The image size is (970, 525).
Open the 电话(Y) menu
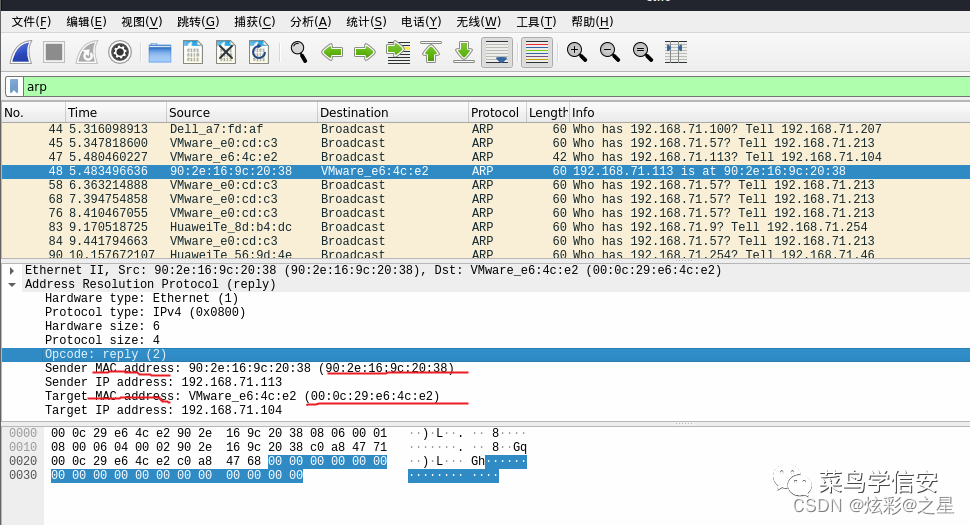[x=421, y=22]
